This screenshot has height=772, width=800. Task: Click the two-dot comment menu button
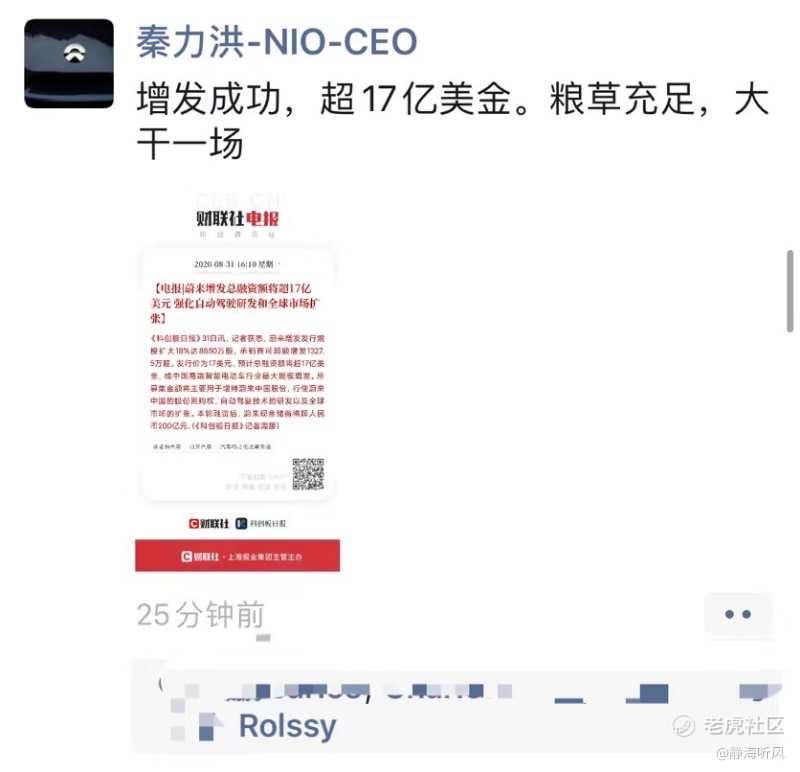(738, 614)
